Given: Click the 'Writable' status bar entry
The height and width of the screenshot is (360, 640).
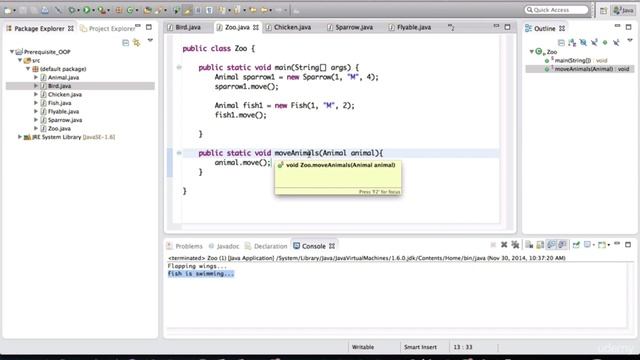Looking at the screenshot, I should (x=363, y=347).
